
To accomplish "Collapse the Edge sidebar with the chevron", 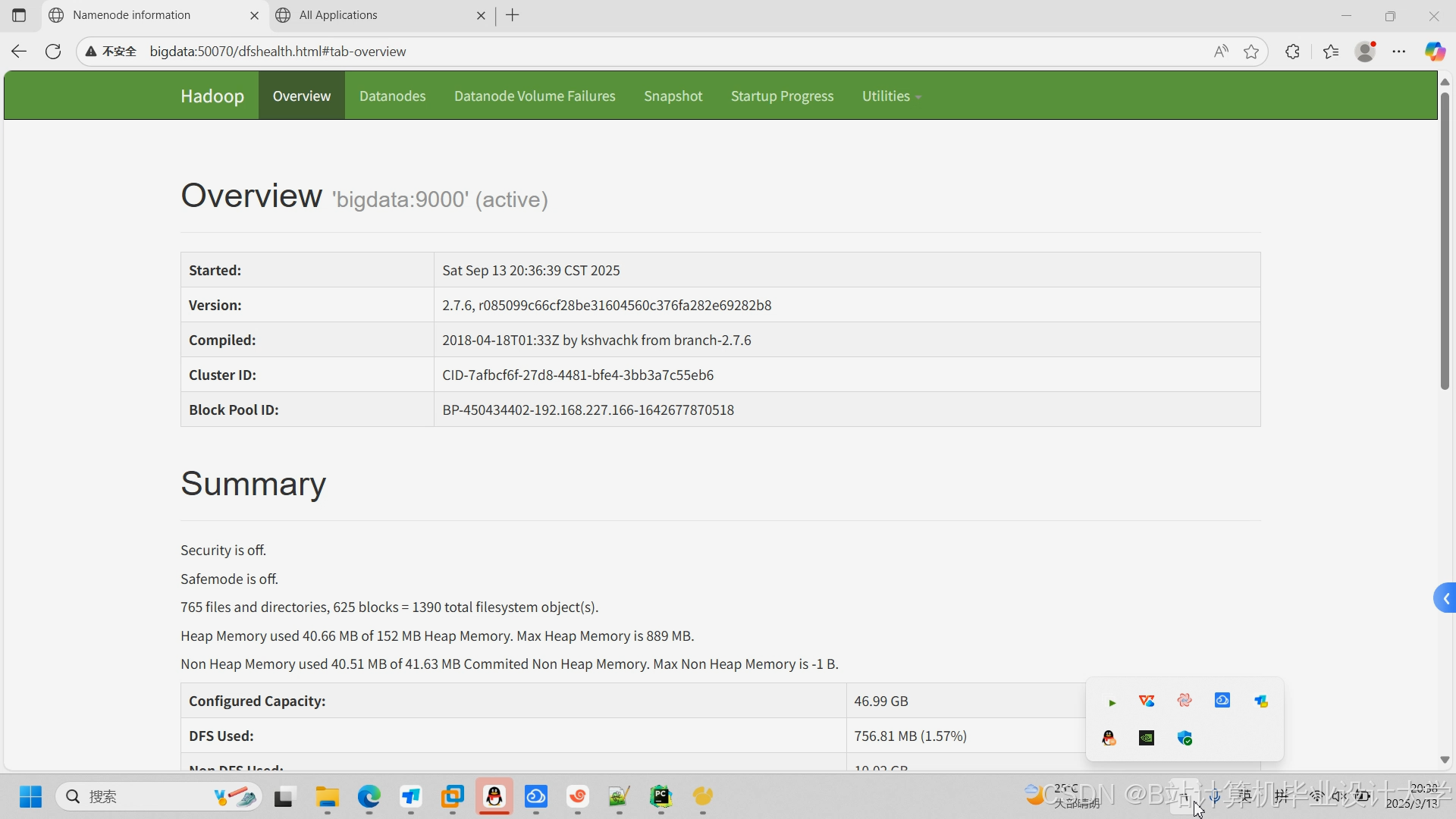I will [1445, 598].
